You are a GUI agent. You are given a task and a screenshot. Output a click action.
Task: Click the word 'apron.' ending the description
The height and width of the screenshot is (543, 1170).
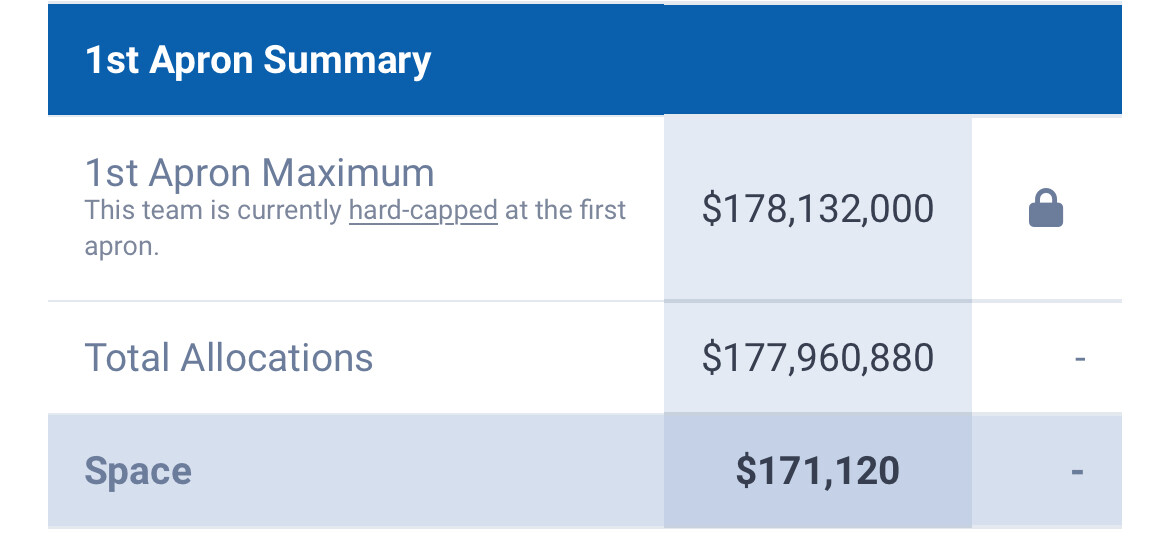pyautogui.click(x=121, y=246)
